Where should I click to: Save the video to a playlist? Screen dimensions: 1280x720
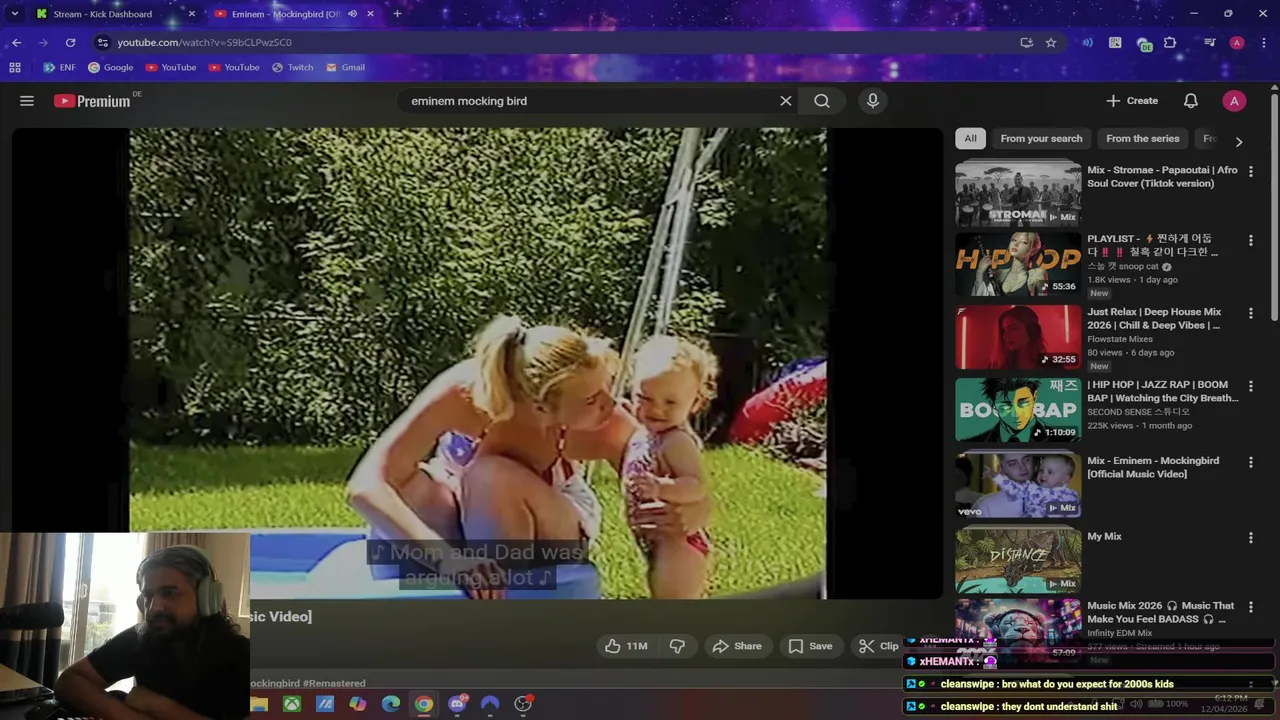[810, 646]
